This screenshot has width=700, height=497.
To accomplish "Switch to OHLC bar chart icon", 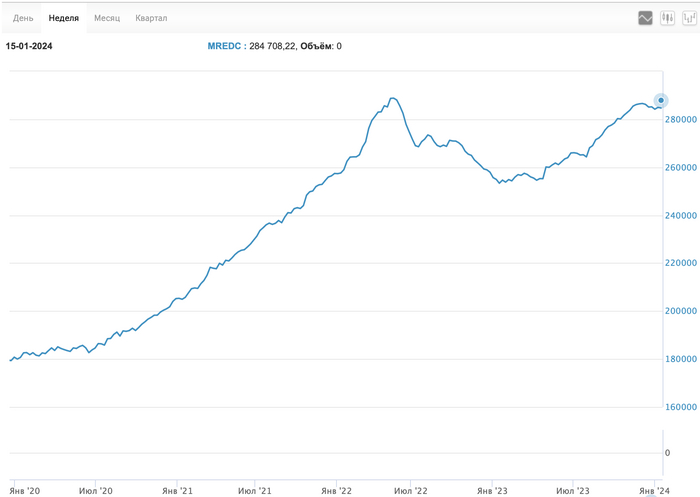I will 689,18.
